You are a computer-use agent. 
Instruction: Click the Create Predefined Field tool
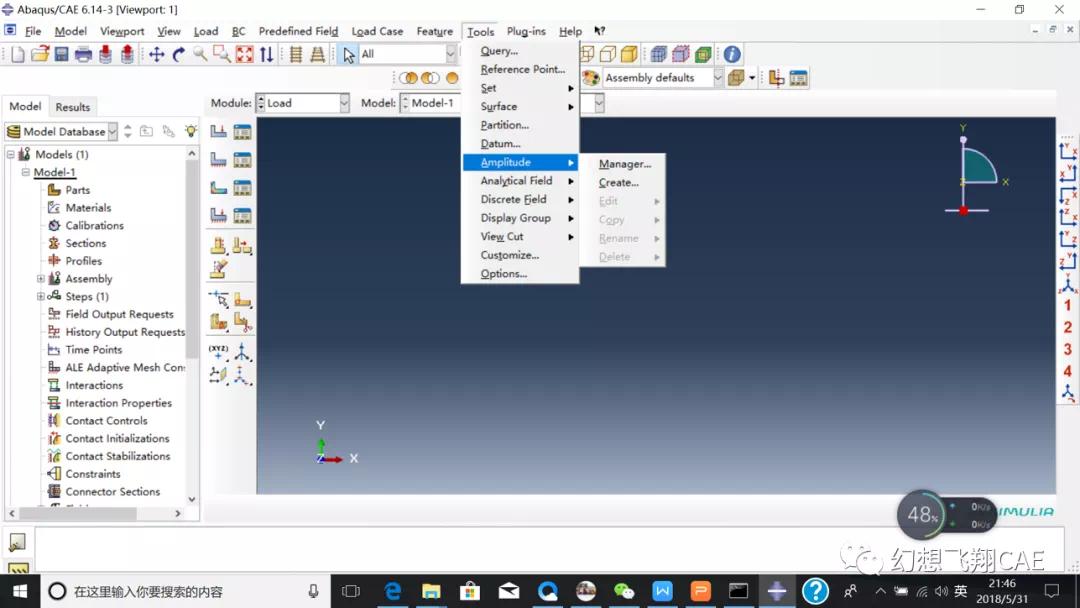click(x=218, y=188)
